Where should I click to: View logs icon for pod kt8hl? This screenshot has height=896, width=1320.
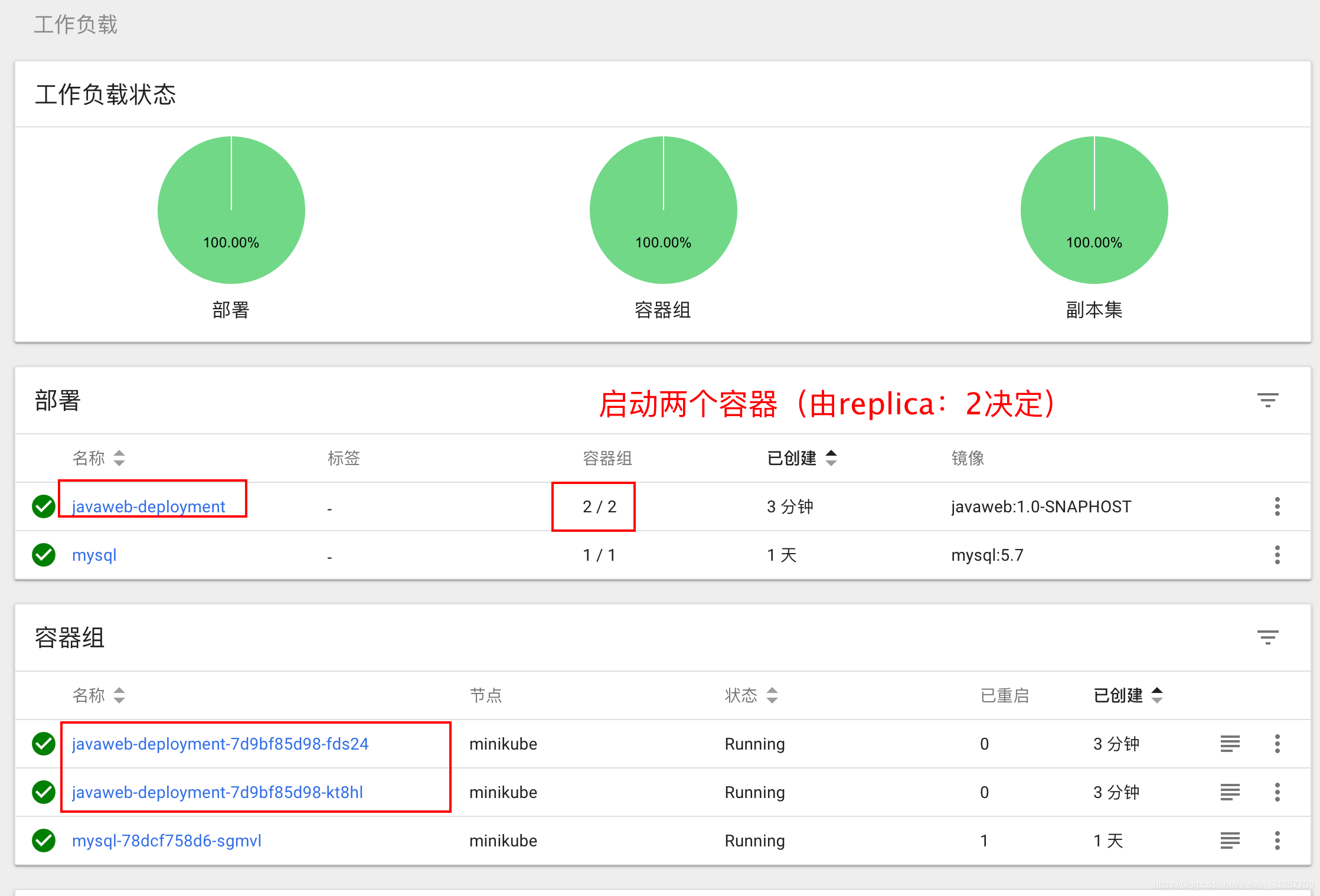[1230, 792]
